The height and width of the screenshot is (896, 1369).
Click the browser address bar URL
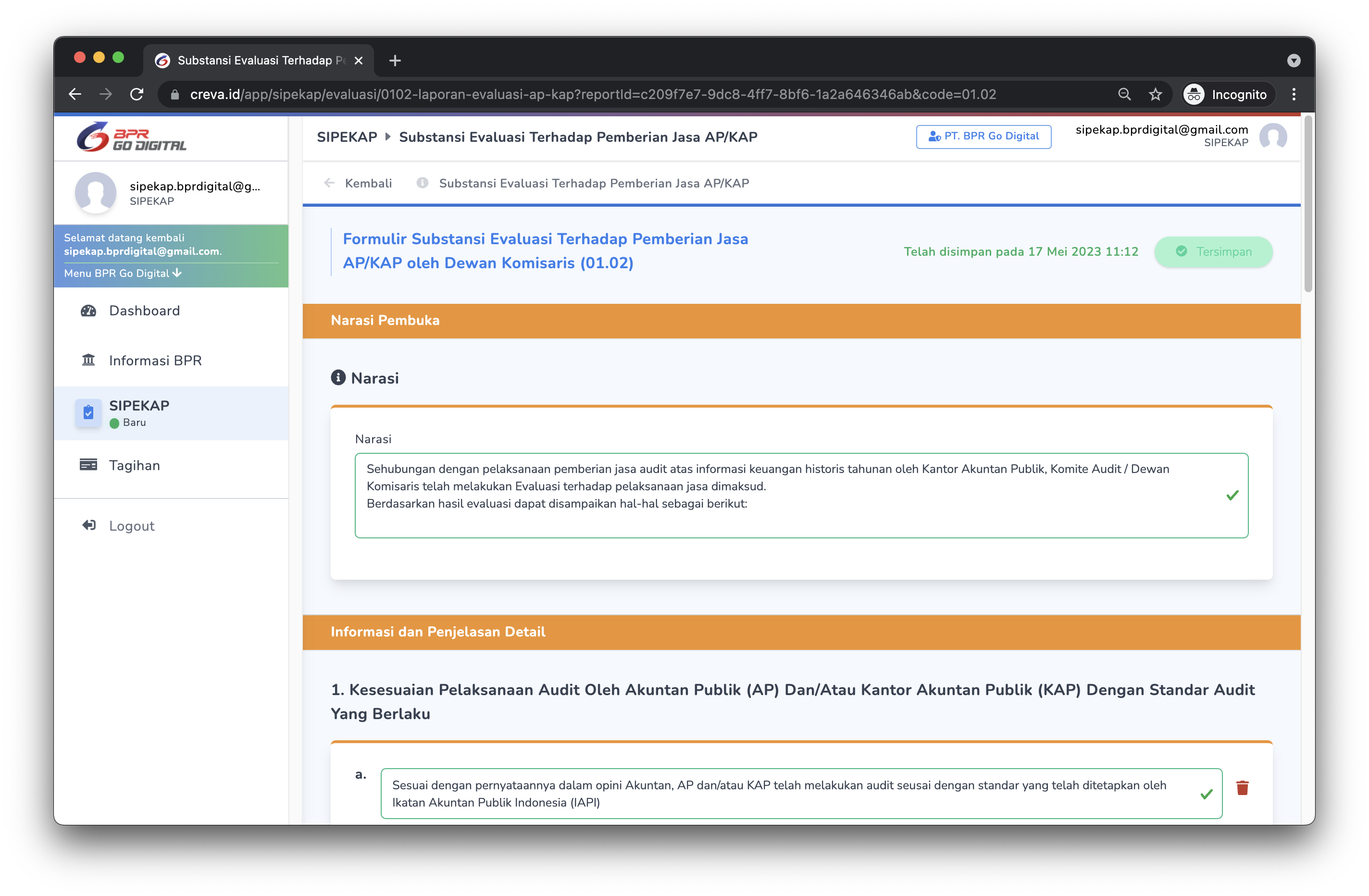pyautogui.click(x=593, y=94)
